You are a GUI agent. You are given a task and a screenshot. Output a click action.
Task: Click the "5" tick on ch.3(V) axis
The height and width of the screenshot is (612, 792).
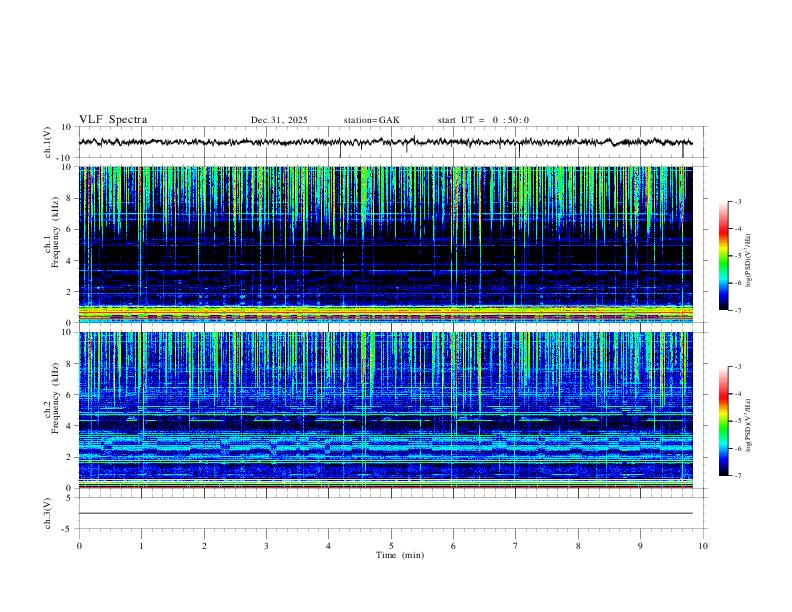click(70, 498)
